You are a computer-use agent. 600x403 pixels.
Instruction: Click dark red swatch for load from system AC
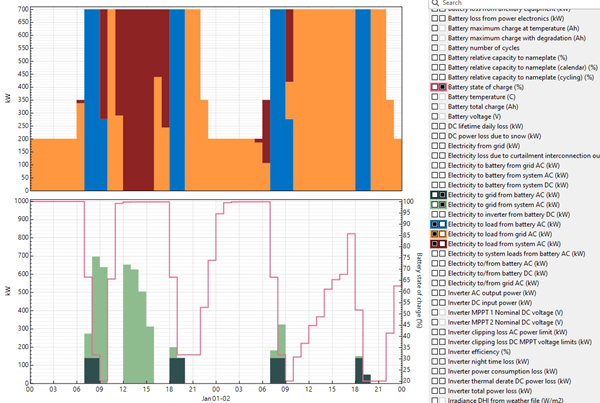tap(434, 244)
